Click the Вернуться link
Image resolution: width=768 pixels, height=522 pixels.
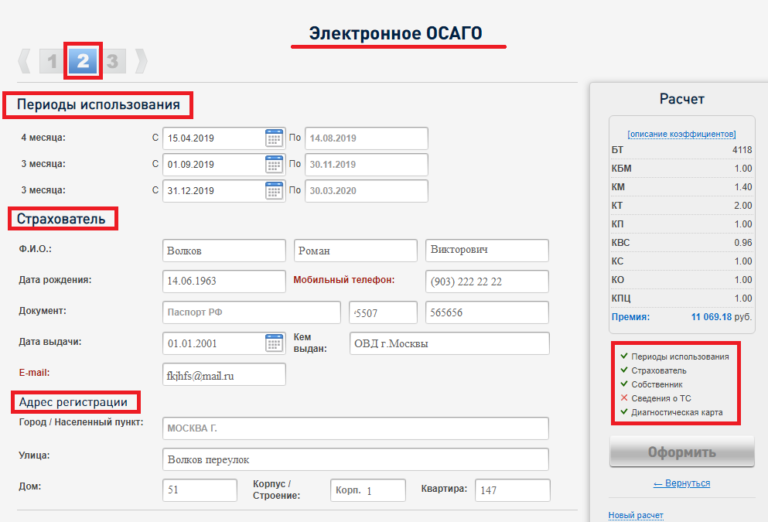tap(681, 483)
